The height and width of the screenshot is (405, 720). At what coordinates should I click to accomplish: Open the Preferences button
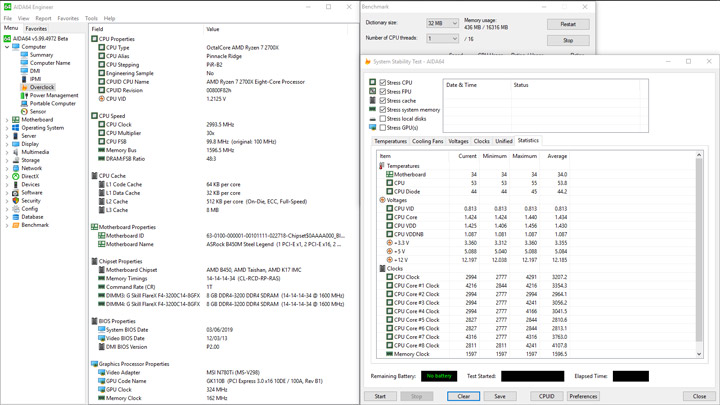583,396
